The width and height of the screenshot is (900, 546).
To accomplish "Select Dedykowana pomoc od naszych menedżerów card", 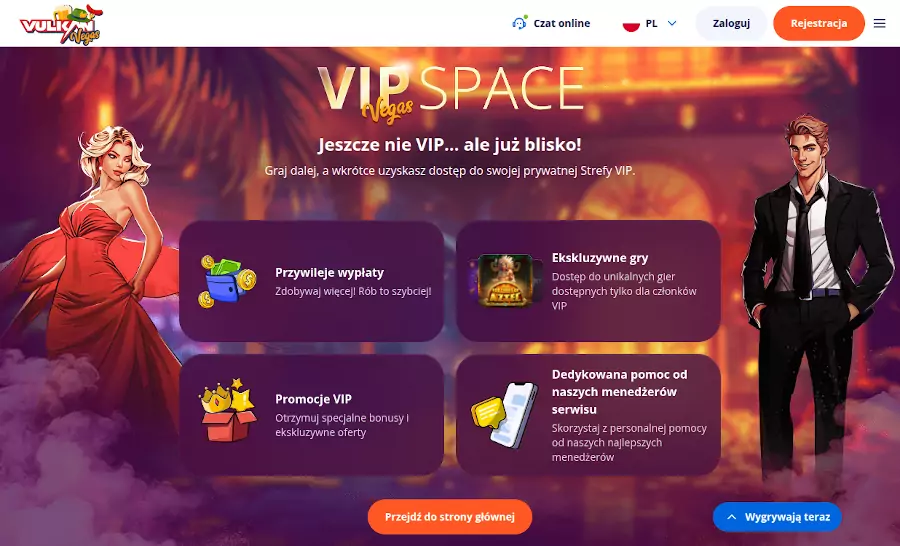I will tap(588, 415).
